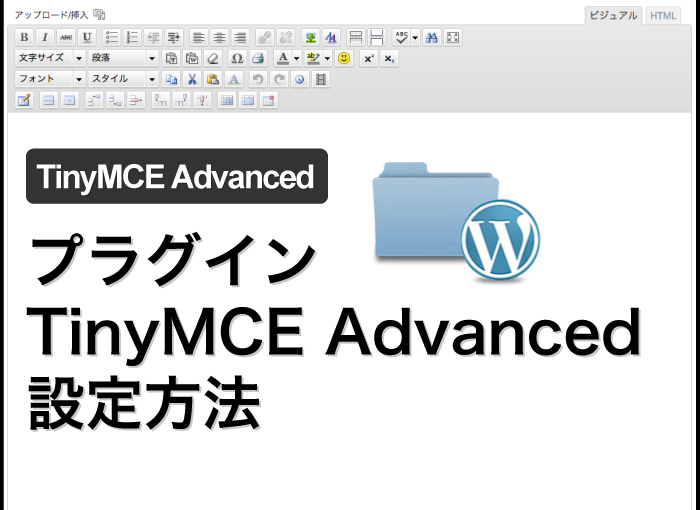Apply the background highlight color
The width and height of the screenshot is (700, 510).
313,58
